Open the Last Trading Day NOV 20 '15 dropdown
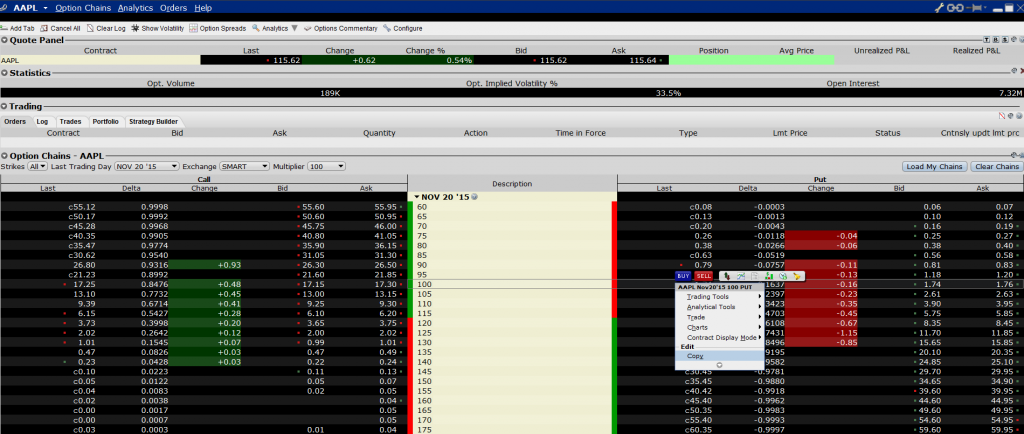The width and height of the screenshot is (1024, 434). [147, 166]
